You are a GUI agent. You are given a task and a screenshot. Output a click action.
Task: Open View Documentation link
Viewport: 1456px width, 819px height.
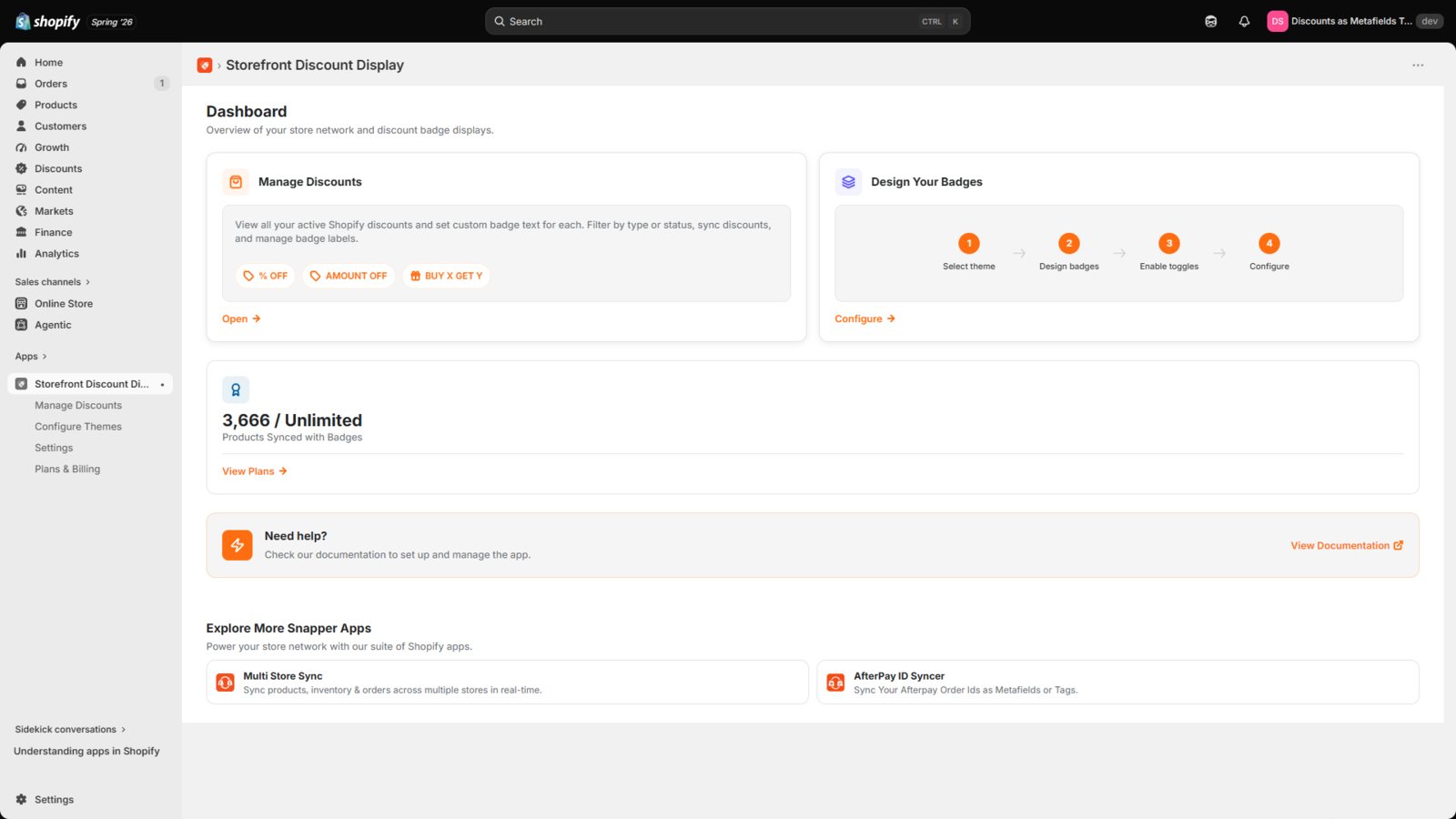[1347, 546]
